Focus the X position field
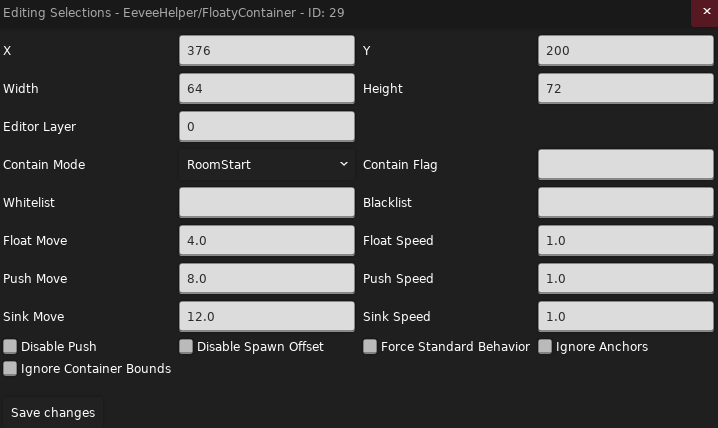The height and width of the screenshot is (428, 718). point(267,50)
